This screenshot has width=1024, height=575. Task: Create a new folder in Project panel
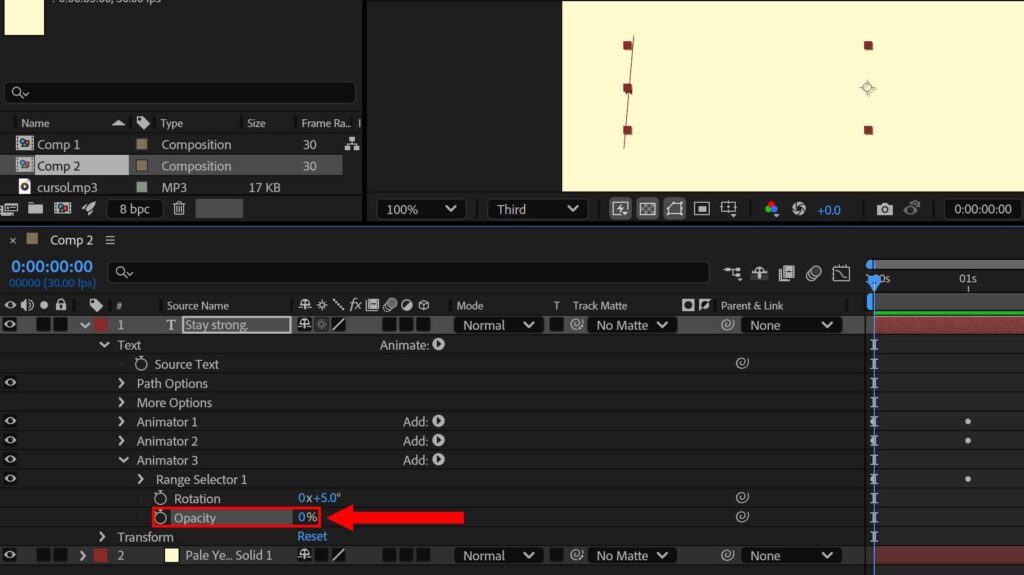point(35,208)
